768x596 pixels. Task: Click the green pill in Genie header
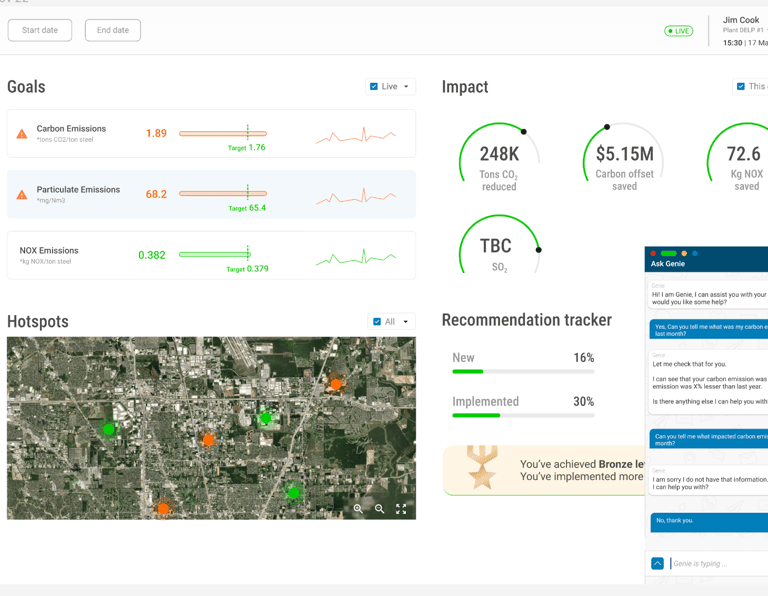click(x=669, y=253)
